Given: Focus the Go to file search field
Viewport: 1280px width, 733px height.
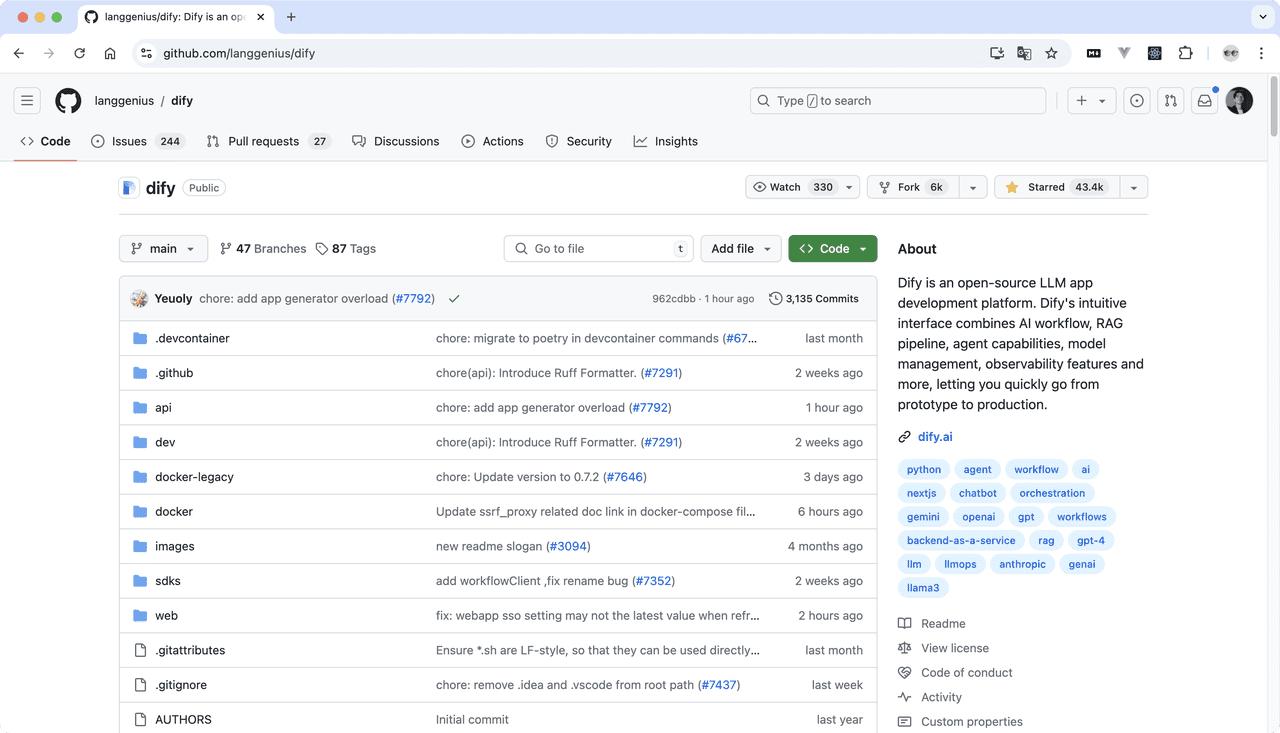Looking at the screenshot, I should point(599,249).
